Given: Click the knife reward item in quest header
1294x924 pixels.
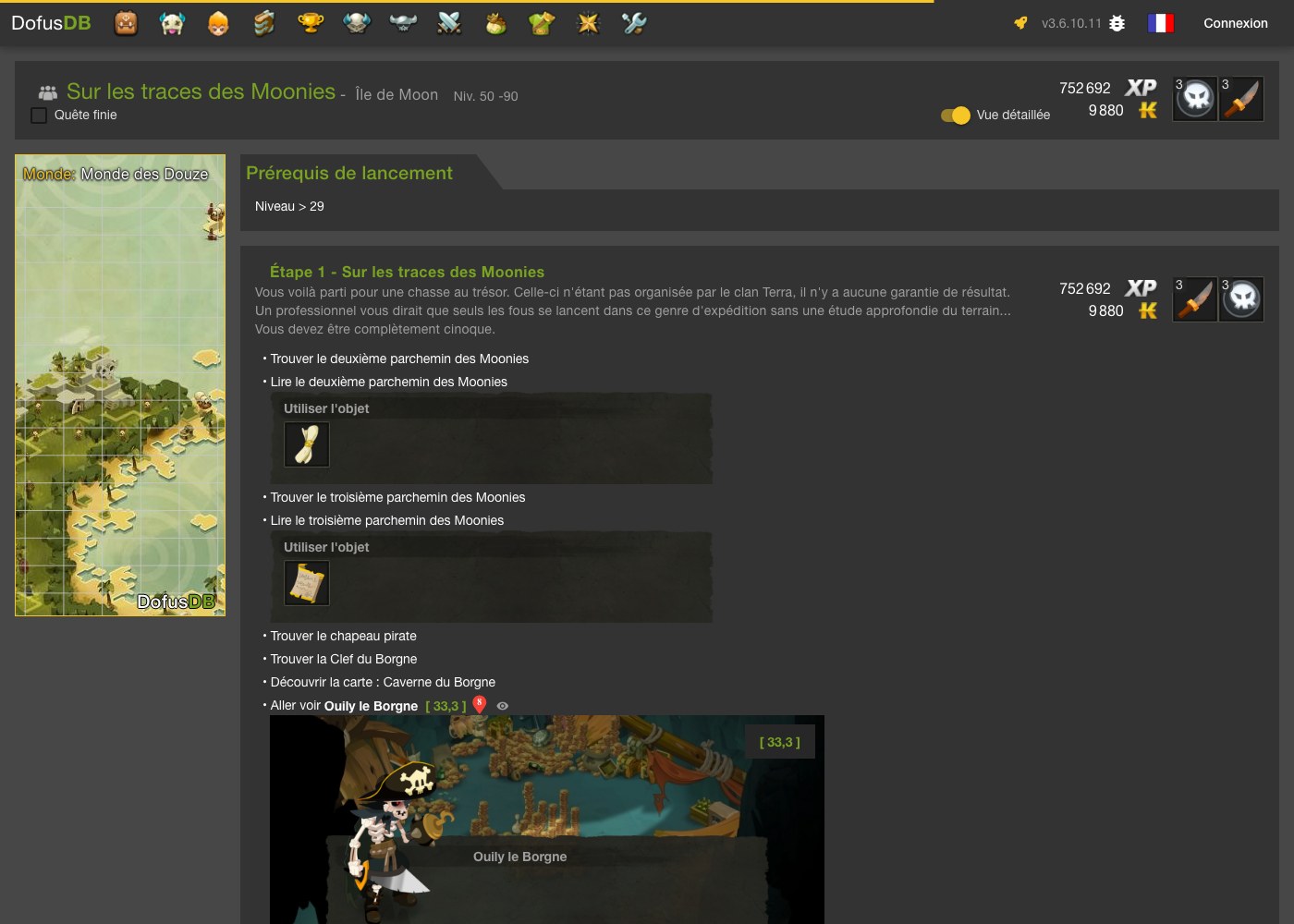Looking at the screenshot, I should tap(1241, 99).
